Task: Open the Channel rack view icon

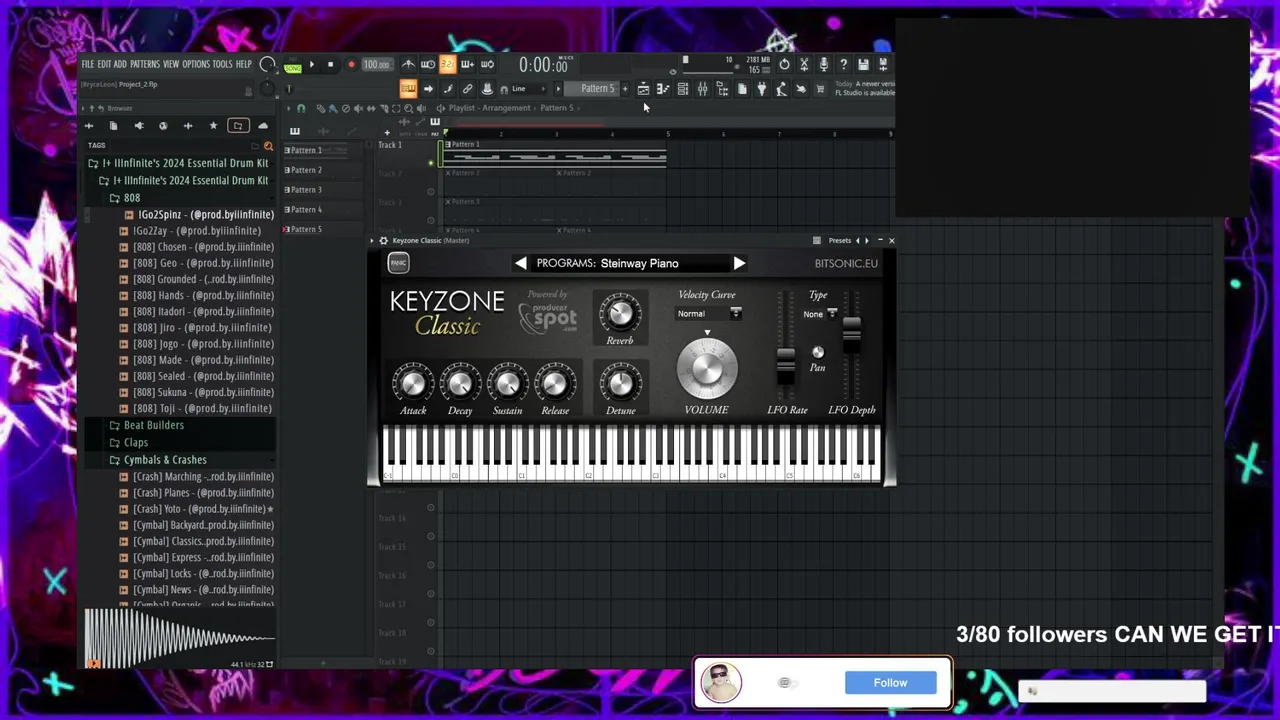Action: click(x=683, y=89)
